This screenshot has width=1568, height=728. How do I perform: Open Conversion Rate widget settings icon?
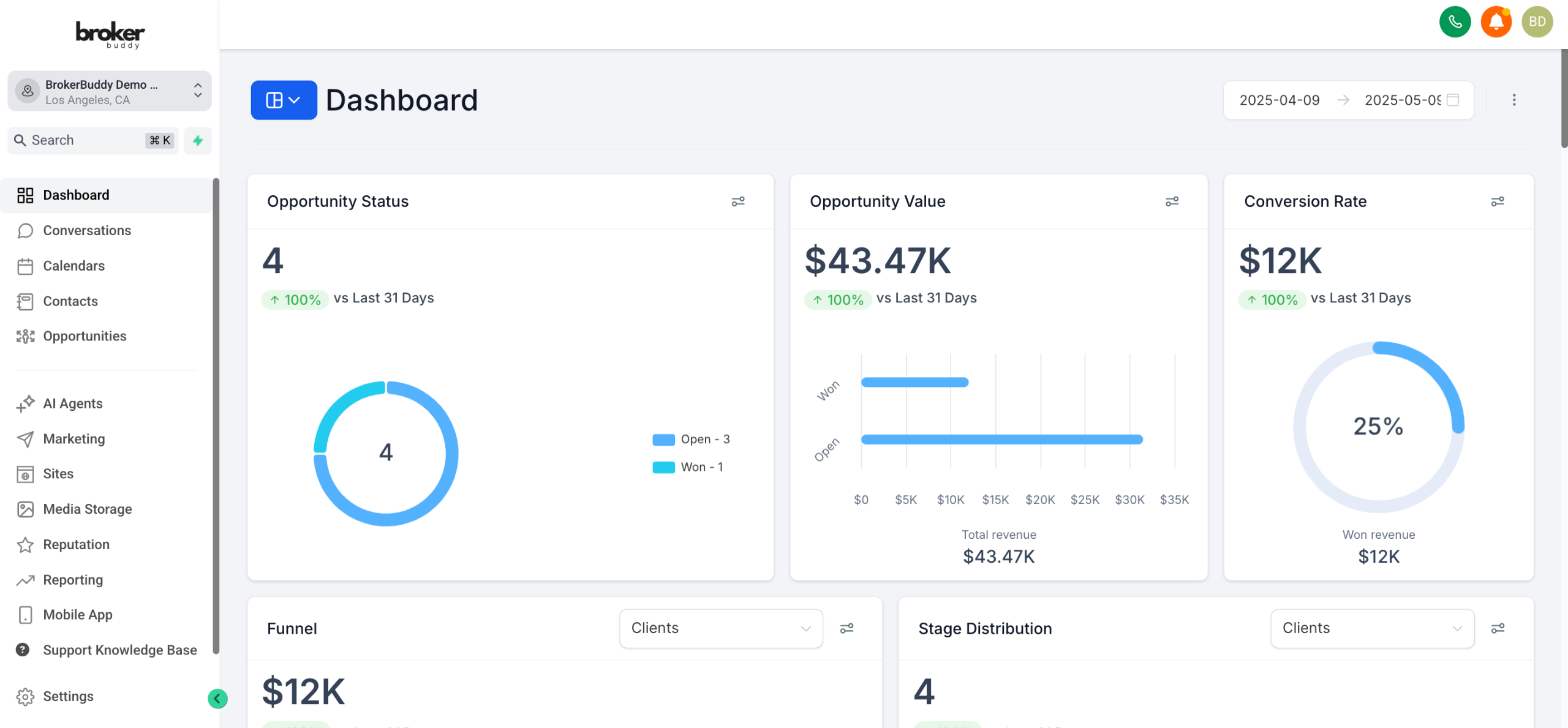(x=1497, y=201)
